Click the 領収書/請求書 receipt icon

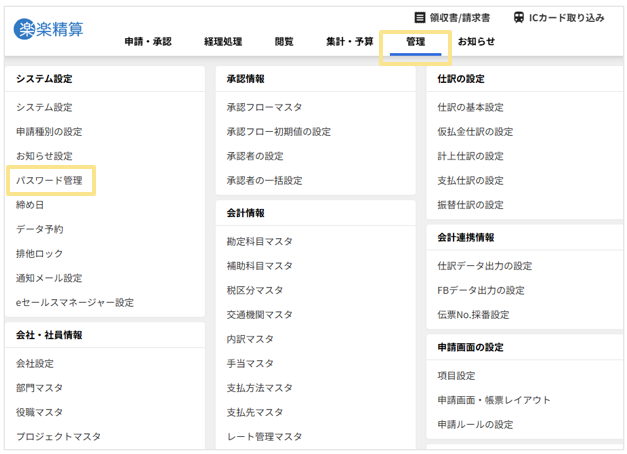point(420,17)
